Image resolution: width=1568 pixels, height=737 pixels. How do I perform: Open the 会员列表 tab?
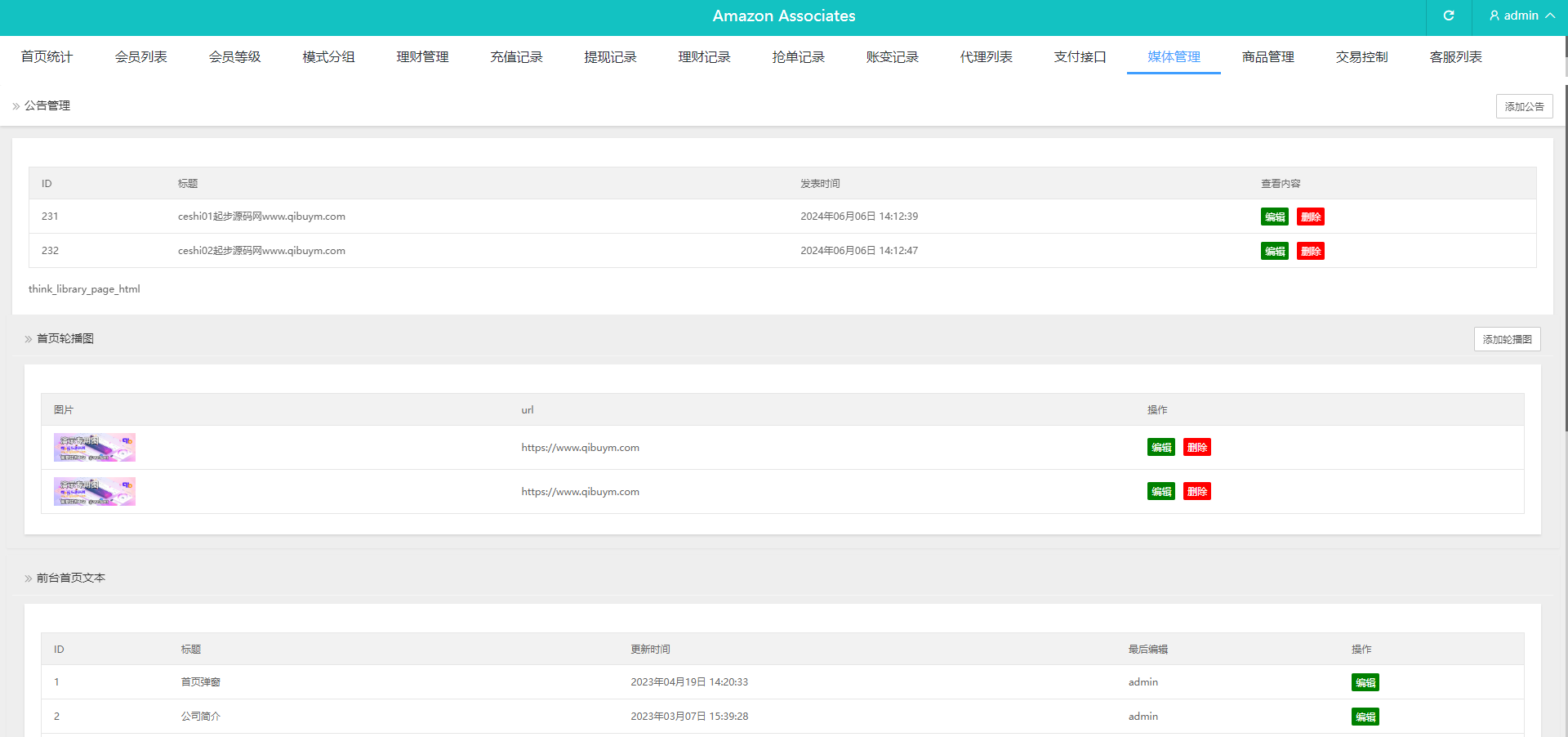tap(140, 57)
